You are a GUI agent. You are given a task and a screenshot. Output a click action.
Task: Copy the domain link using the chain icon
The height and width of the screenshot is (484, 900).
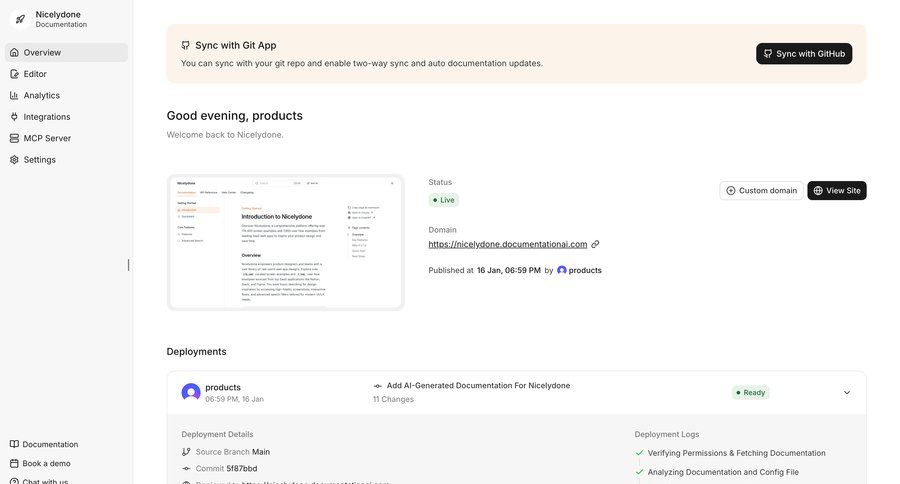(595, 244)
